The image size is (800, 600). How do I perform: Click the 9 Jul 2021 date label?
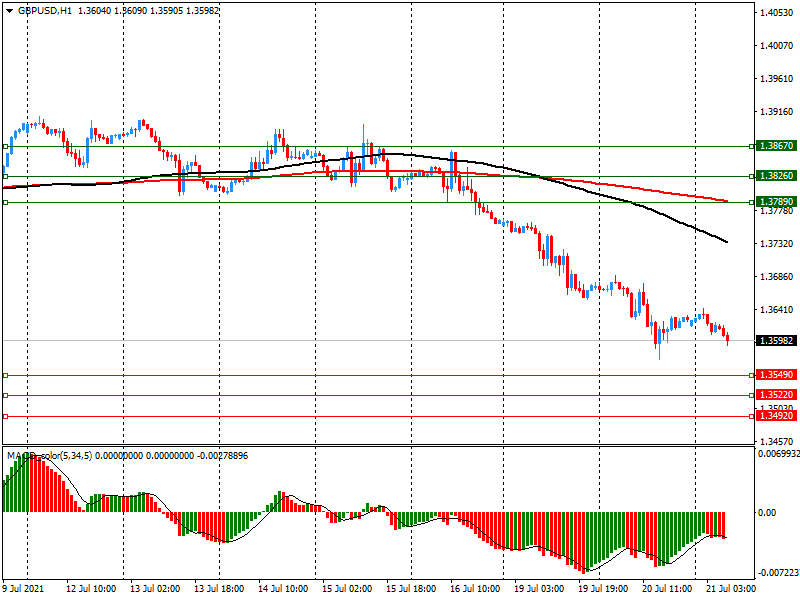[x=25, y=589]
